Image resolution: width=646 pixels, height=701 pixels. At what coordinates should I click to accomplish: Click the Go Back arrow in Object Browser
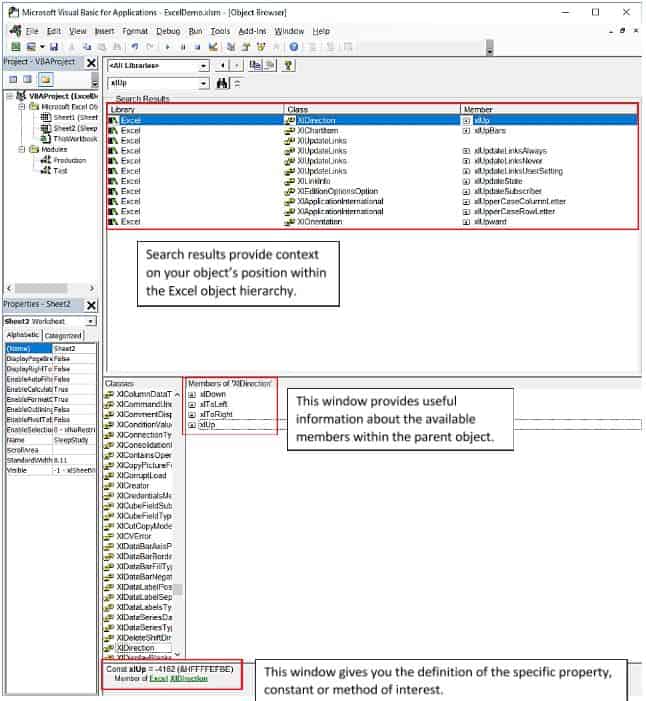pos(222,66)
